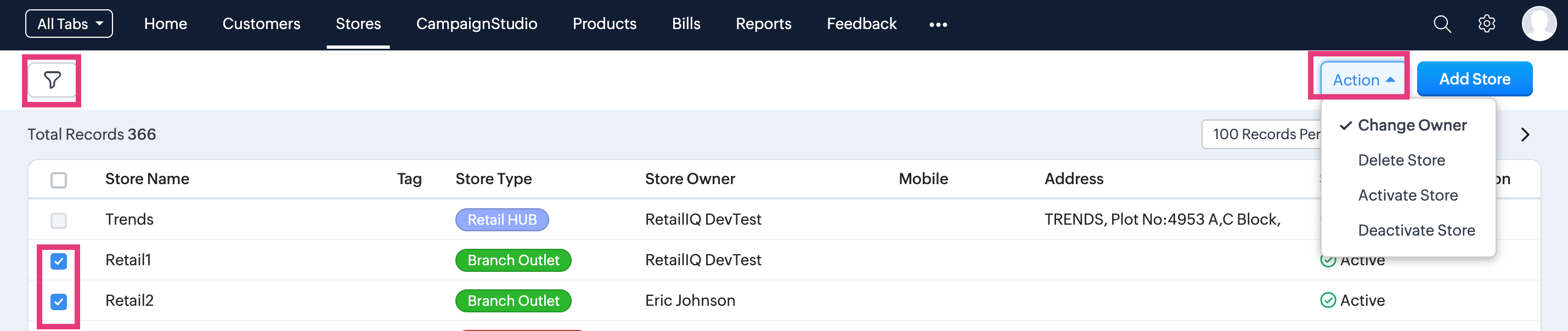Switch to the Feedback tab
The width and height of the screenshot is (1568, 331).
pos(861,24)
